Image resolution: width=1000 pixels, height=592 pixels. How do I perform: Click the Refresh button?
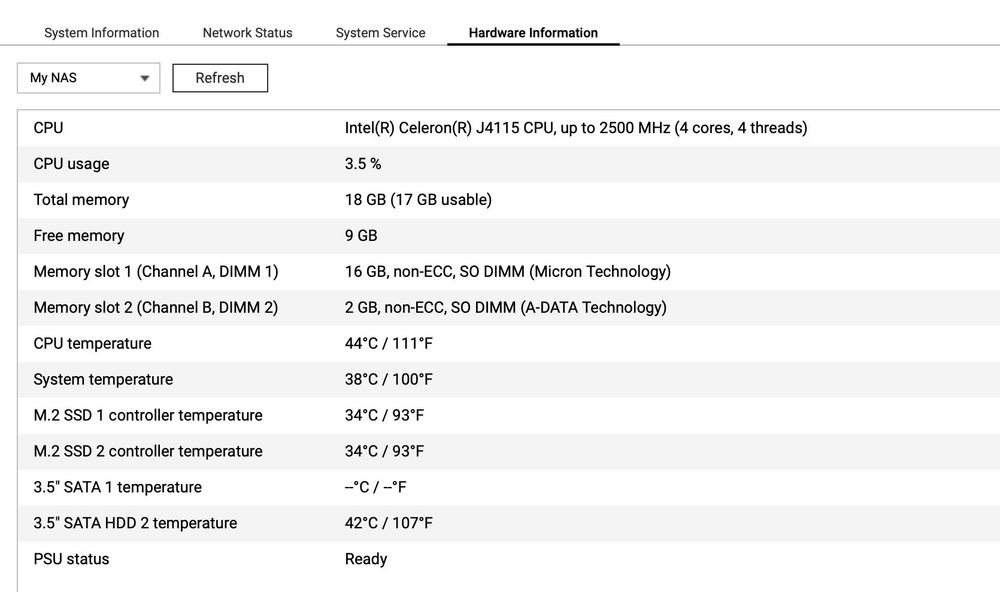(x=220, y=78)
